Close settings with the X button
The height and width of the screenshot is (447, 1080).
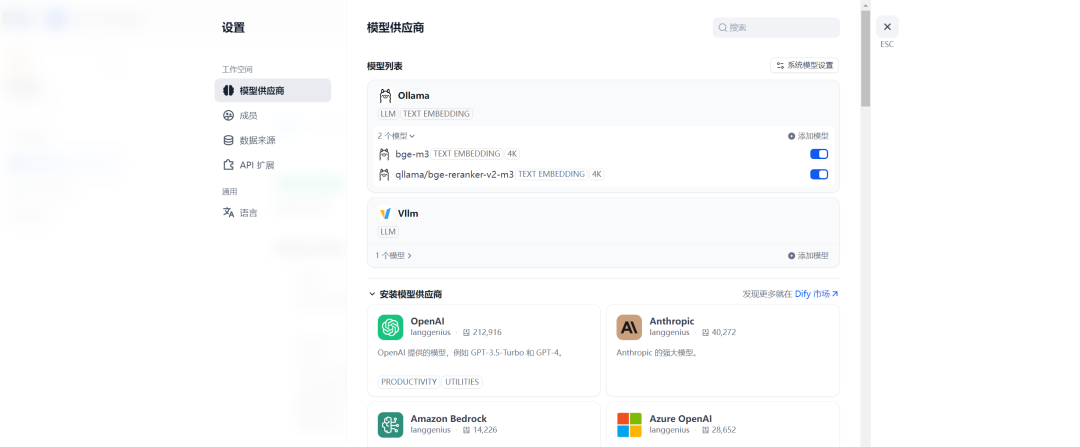click(x=887, y=27)
